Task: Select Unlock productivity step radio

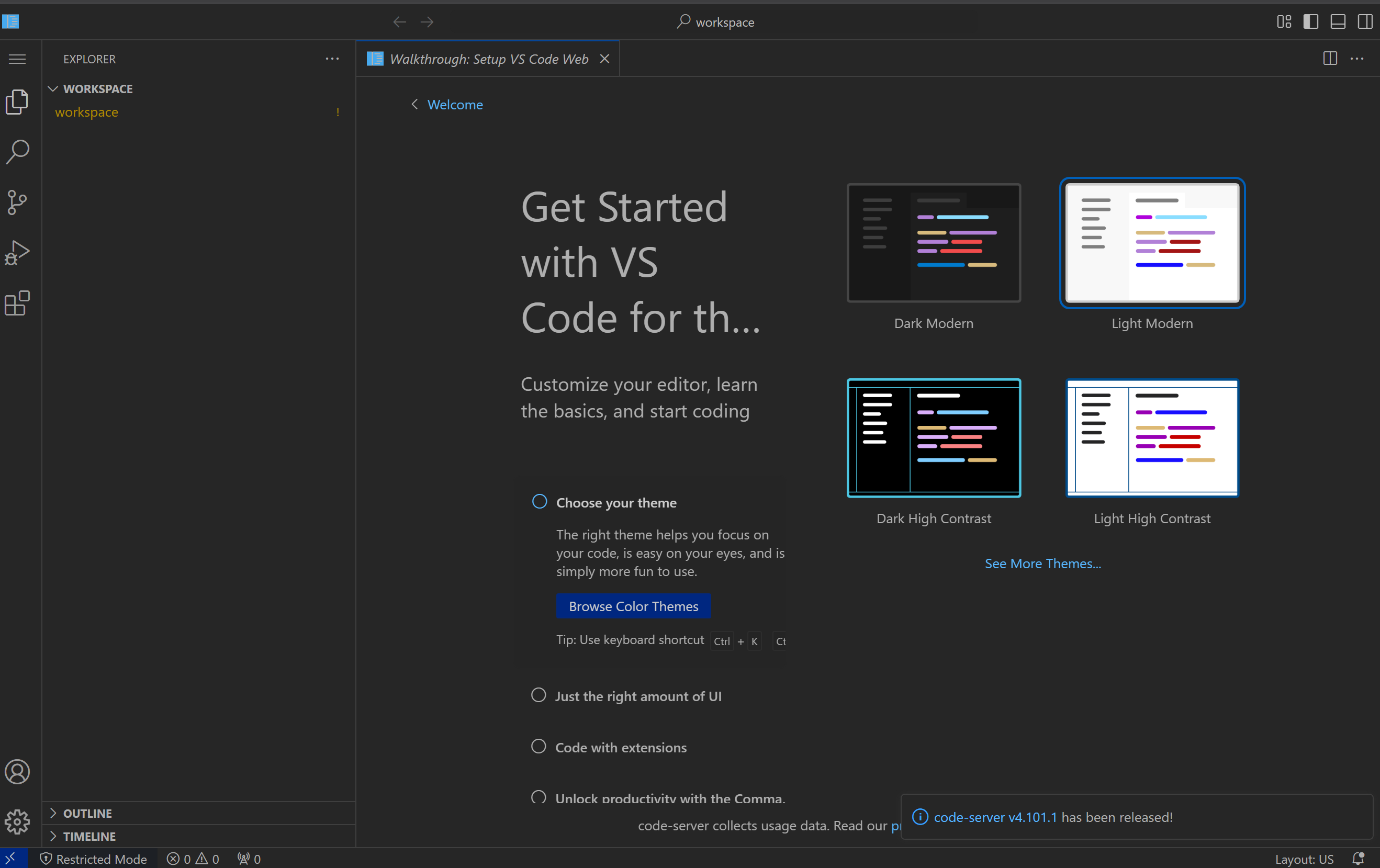Action: (x=538, y=797)
